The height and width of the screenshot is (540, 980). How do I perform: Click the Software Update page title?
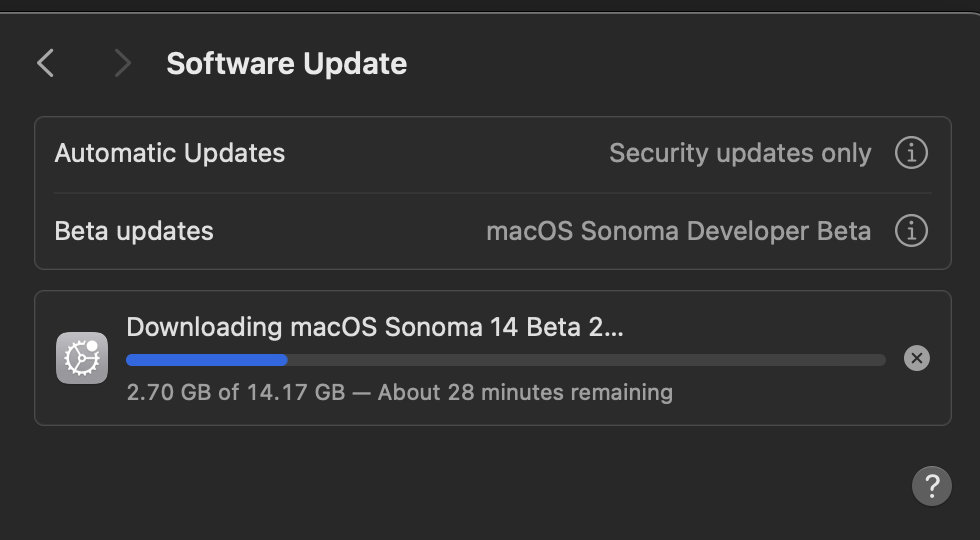[x=286, y=64]
